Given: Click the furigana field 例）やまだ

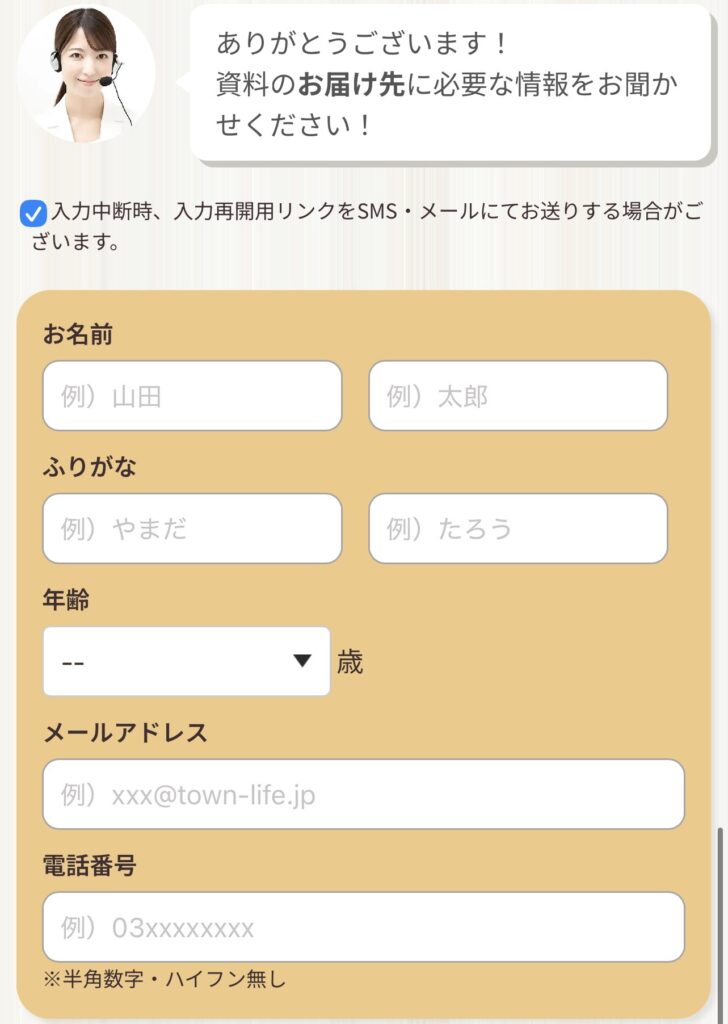Looking at the screenshot, I should click(x=192, y=528).
